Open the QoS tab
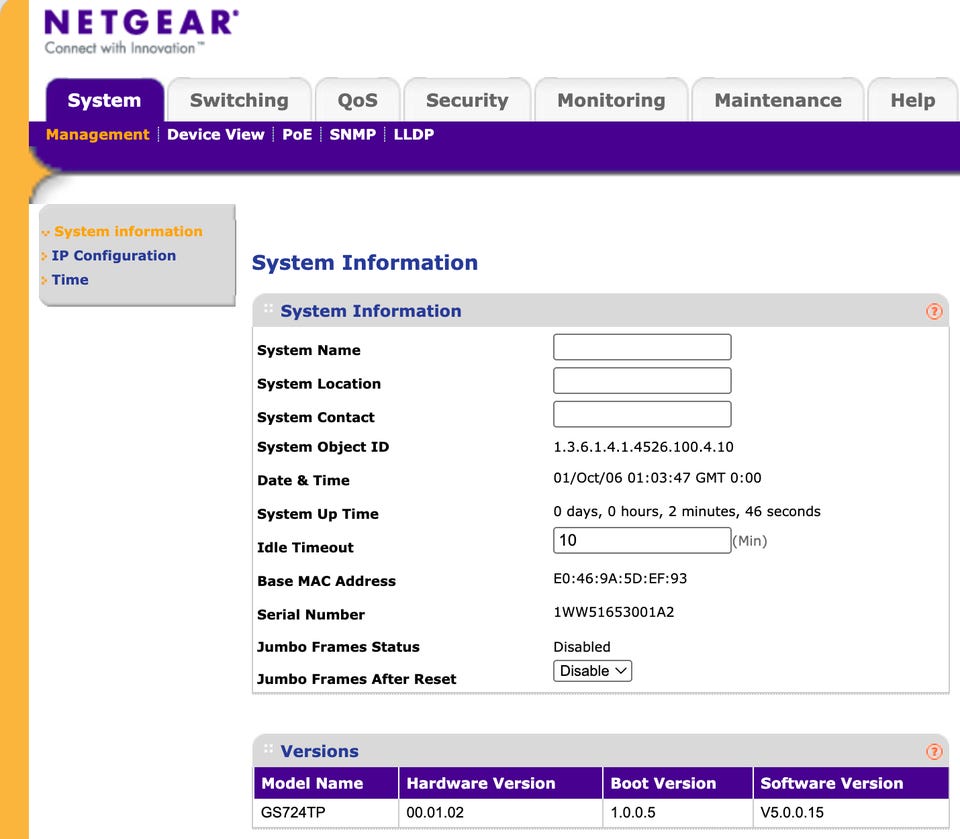The height and width of the screenshot is (839, 960). point(358,100)
